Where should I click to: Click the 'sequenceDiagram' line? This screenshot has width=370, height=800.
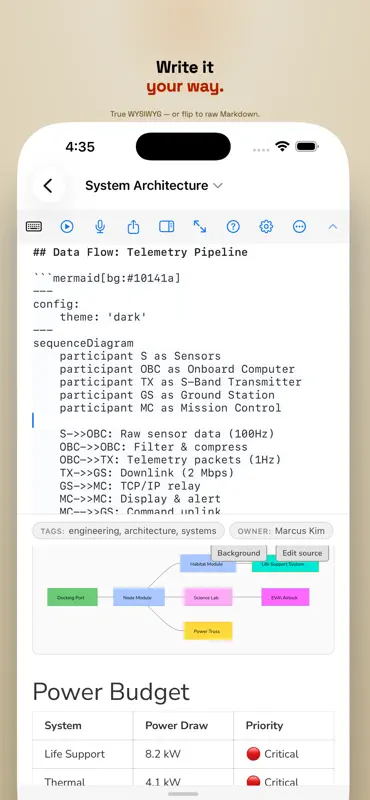[x=83, y=343]
